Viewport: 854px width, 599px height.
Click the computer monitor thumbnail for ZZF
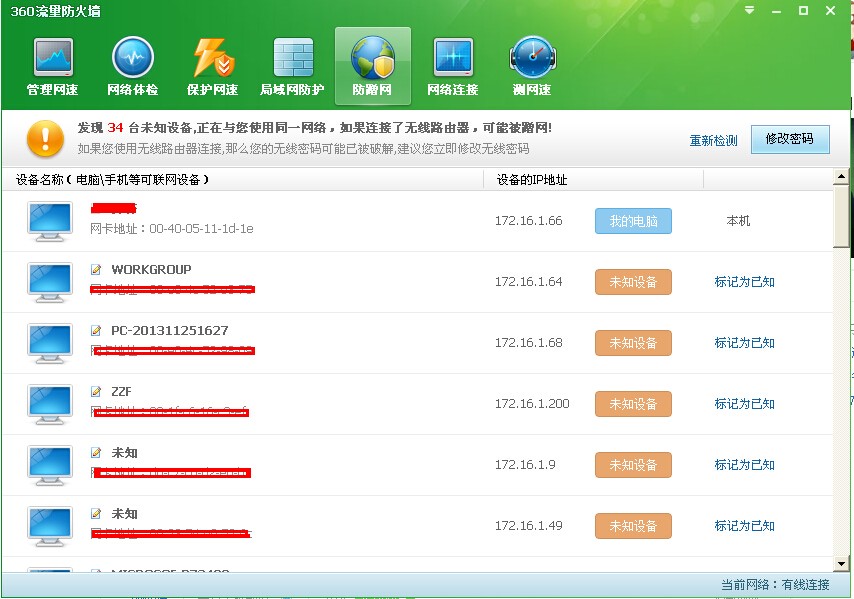[x=49, y=404]
